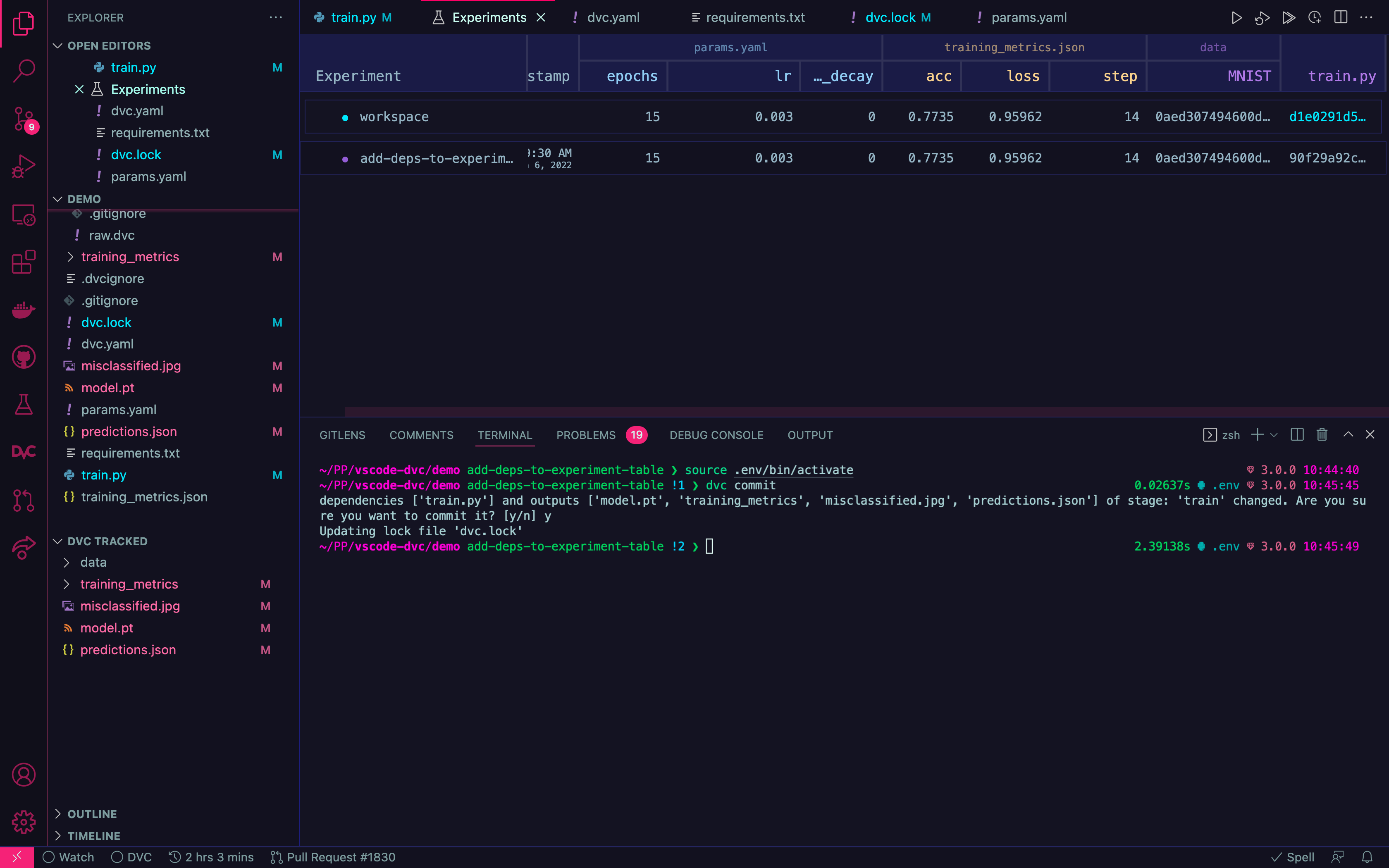The height and width of the screenshot is (868, 1389).
Task: Click the Run experiment play icon
Action: (1236, 18)
